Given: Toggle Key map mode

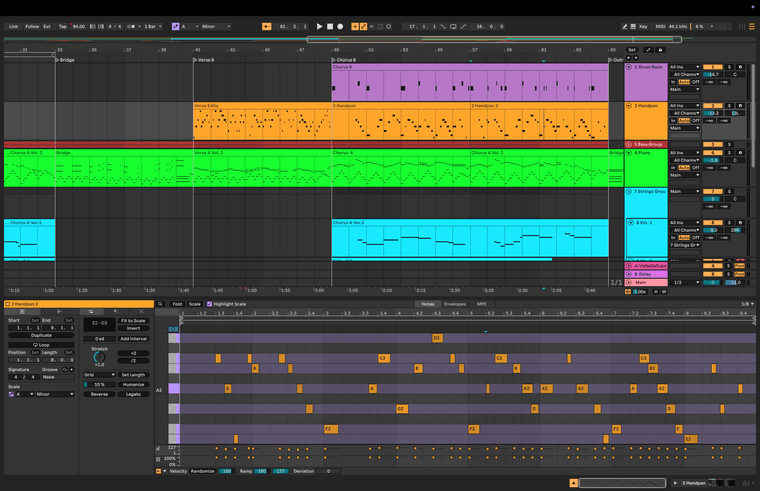Looking at the screenshot, I should click(x=643, y=27).
